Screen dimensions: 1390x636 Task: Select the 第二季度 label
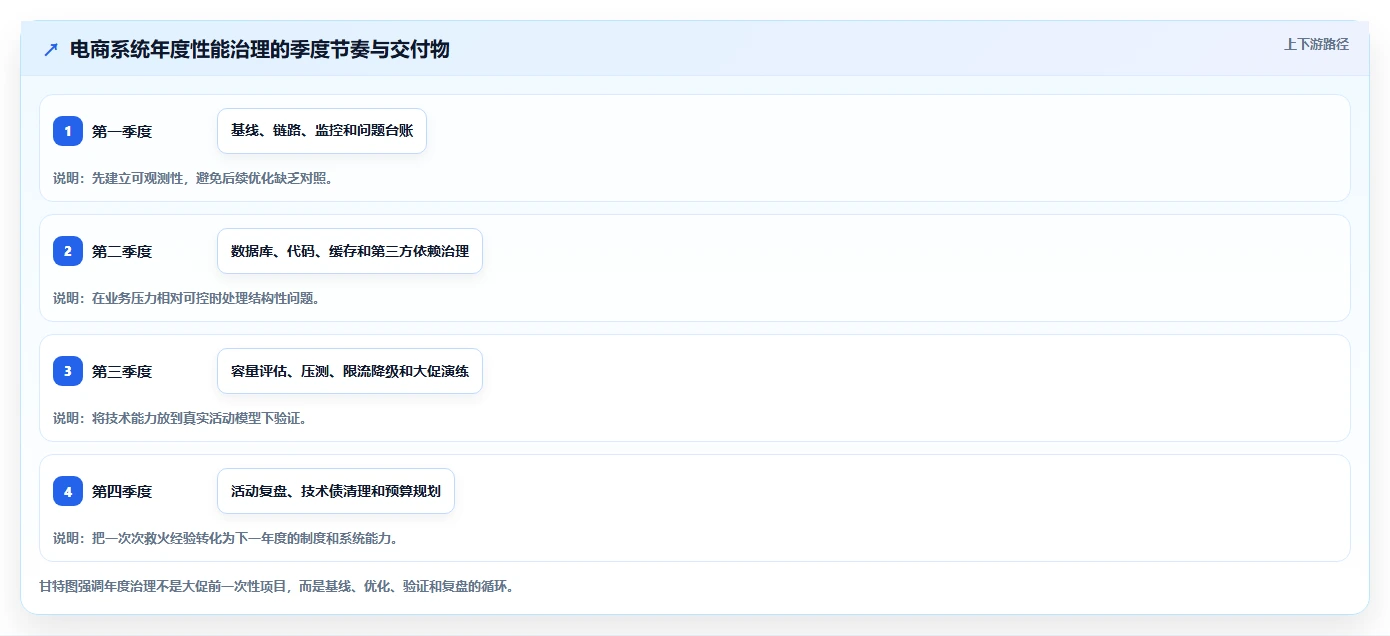tap(122, 251)
